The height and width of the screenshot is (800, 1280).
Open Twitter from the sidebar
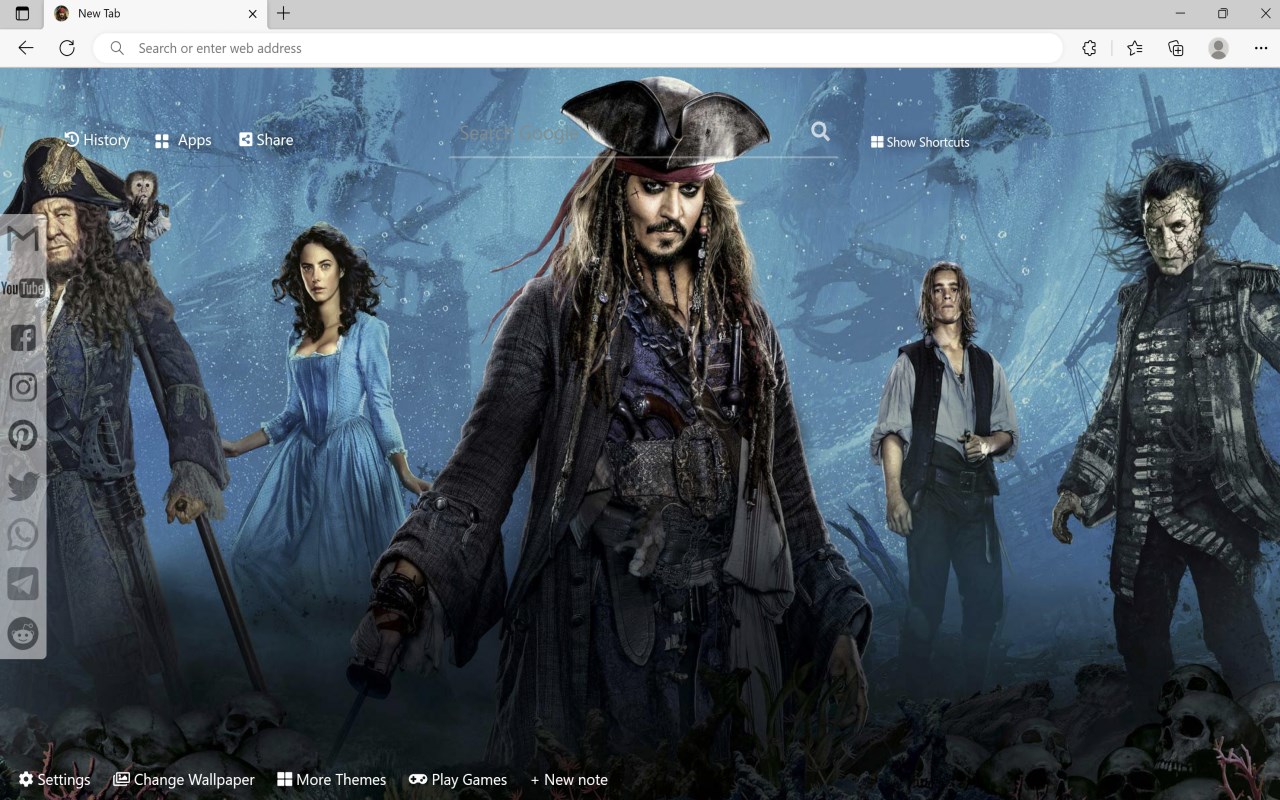[x=23, y=486]
